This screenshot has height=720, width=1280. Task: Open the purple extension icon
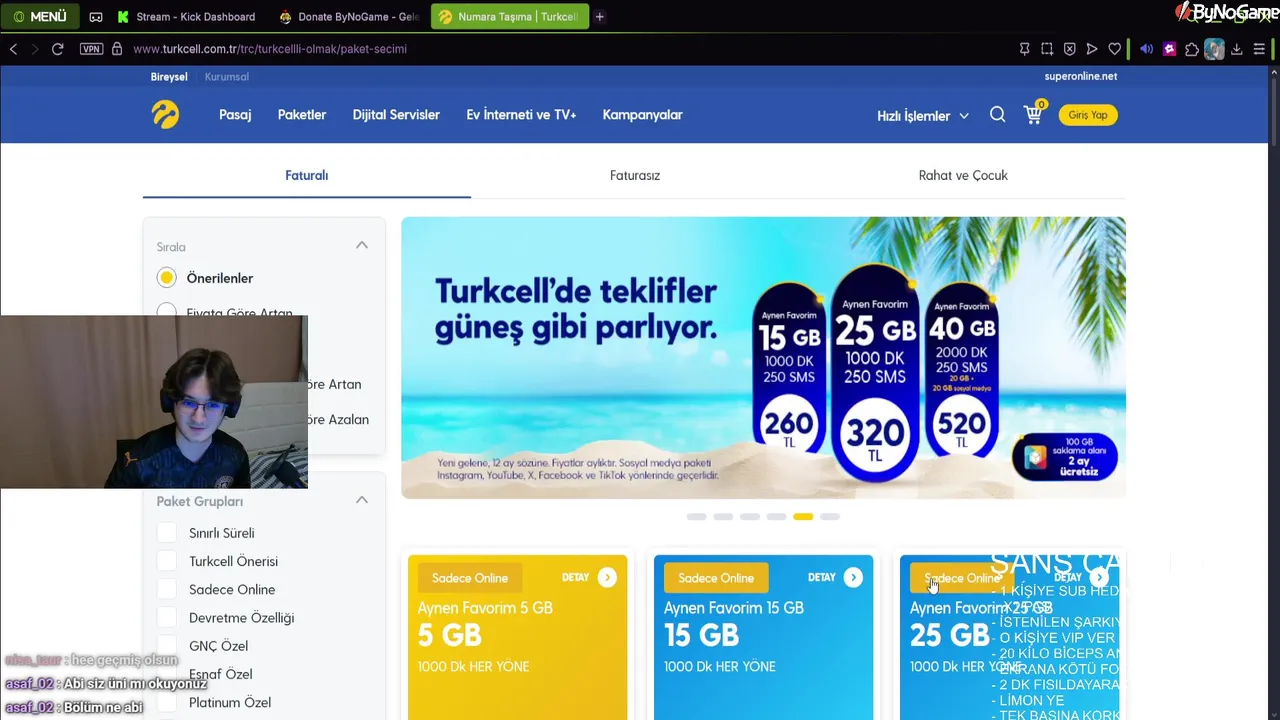[x=1170, y=49]
